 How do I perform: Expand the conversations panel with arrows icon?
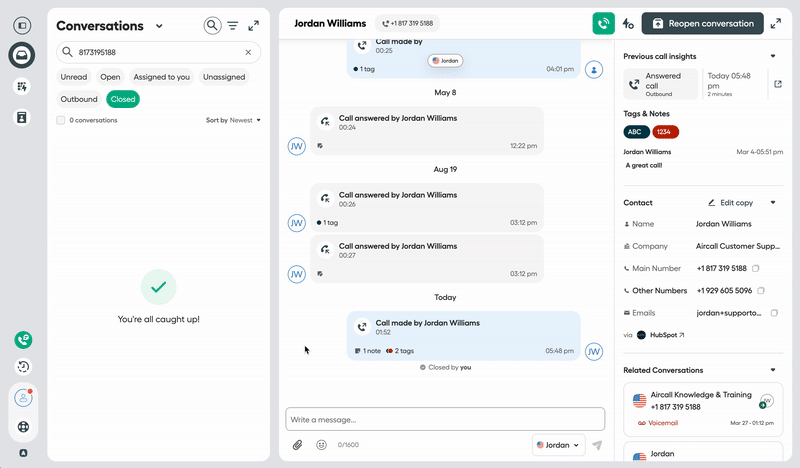click(254, 26)
